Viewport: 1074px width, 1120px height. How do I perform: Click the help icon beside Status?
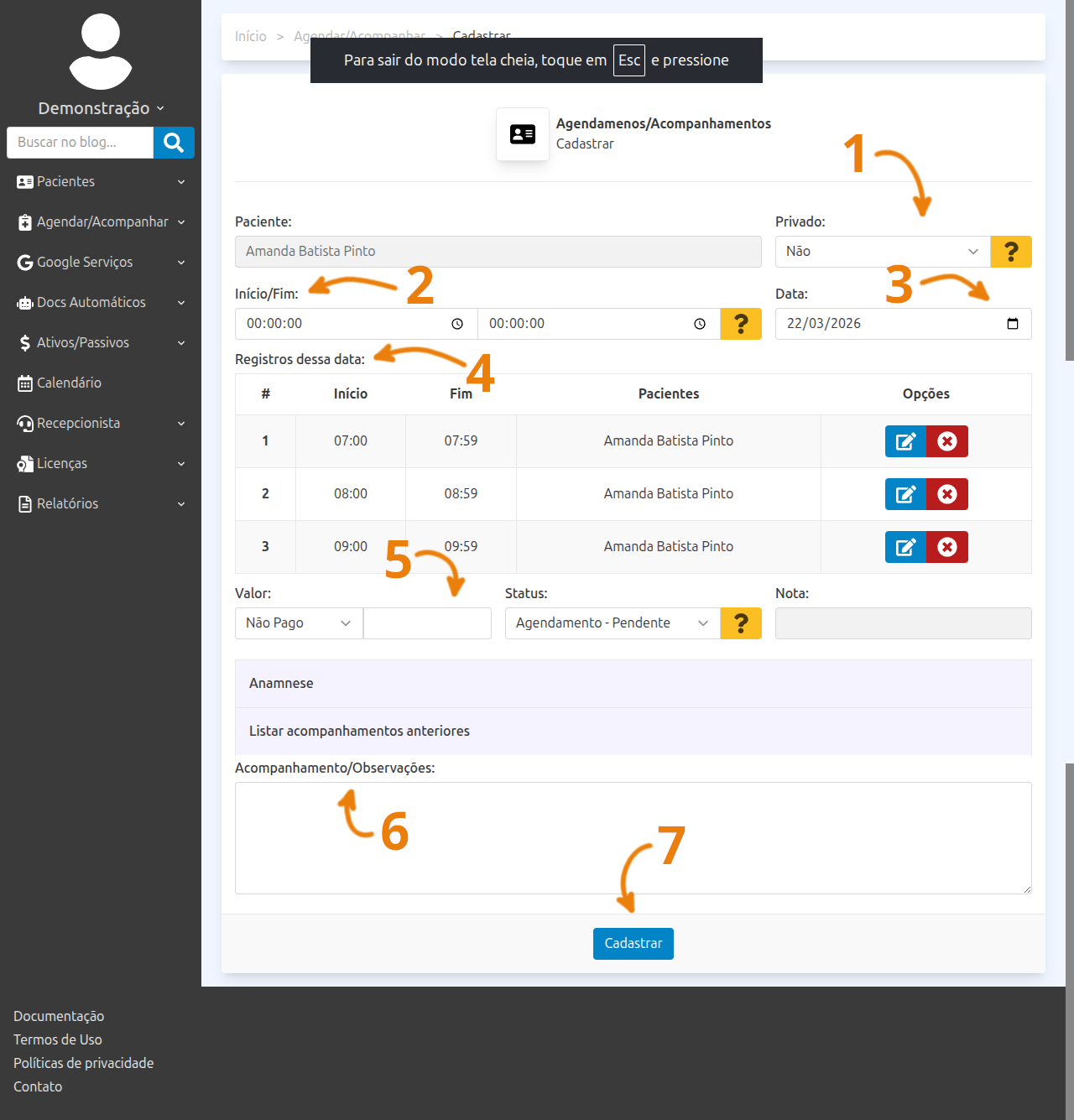pos(740,623)
